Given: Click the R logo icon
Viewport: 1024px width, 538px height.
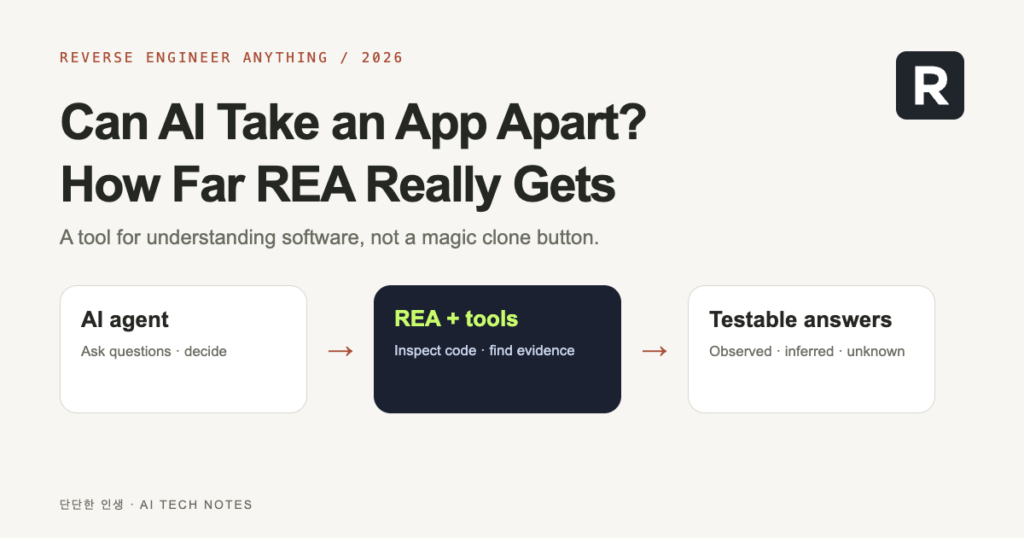Looking at the screenshot, I should pos(930,86).
